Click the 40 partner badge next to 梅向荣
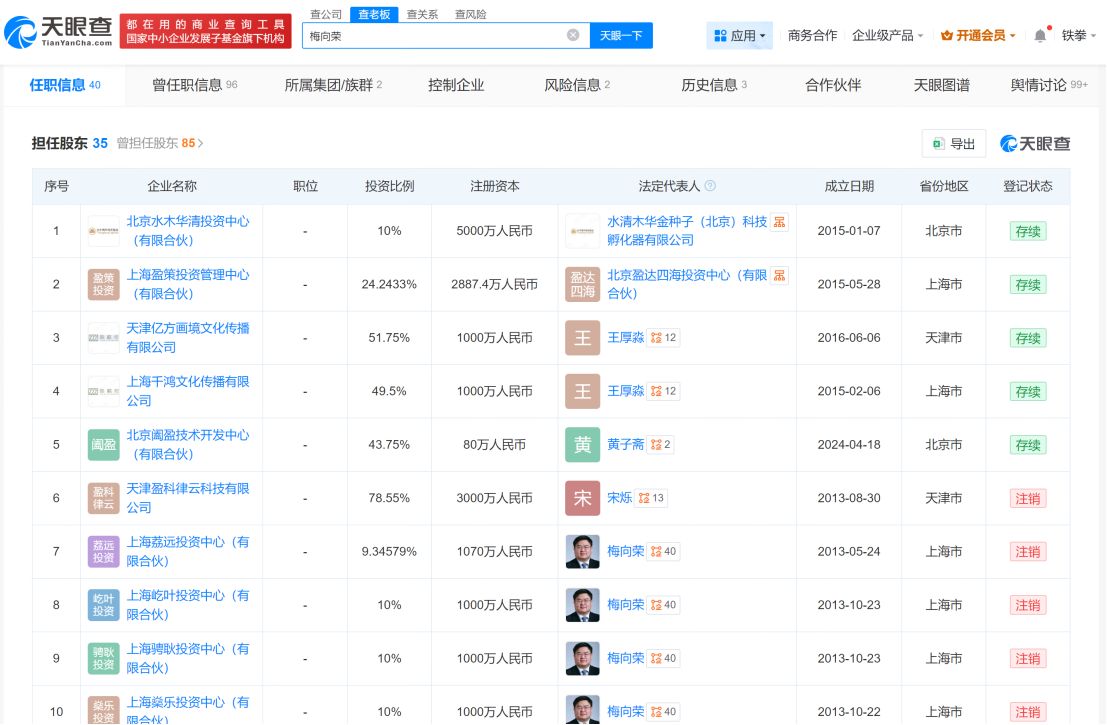 point(663,551)
